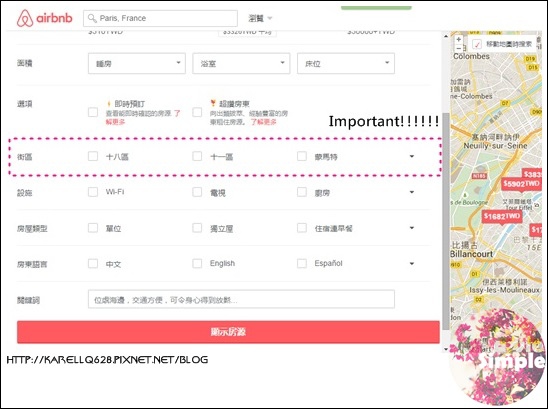Open the 床位 dropdown
This screenshot has width=548, height=409.
pos(346,63)
